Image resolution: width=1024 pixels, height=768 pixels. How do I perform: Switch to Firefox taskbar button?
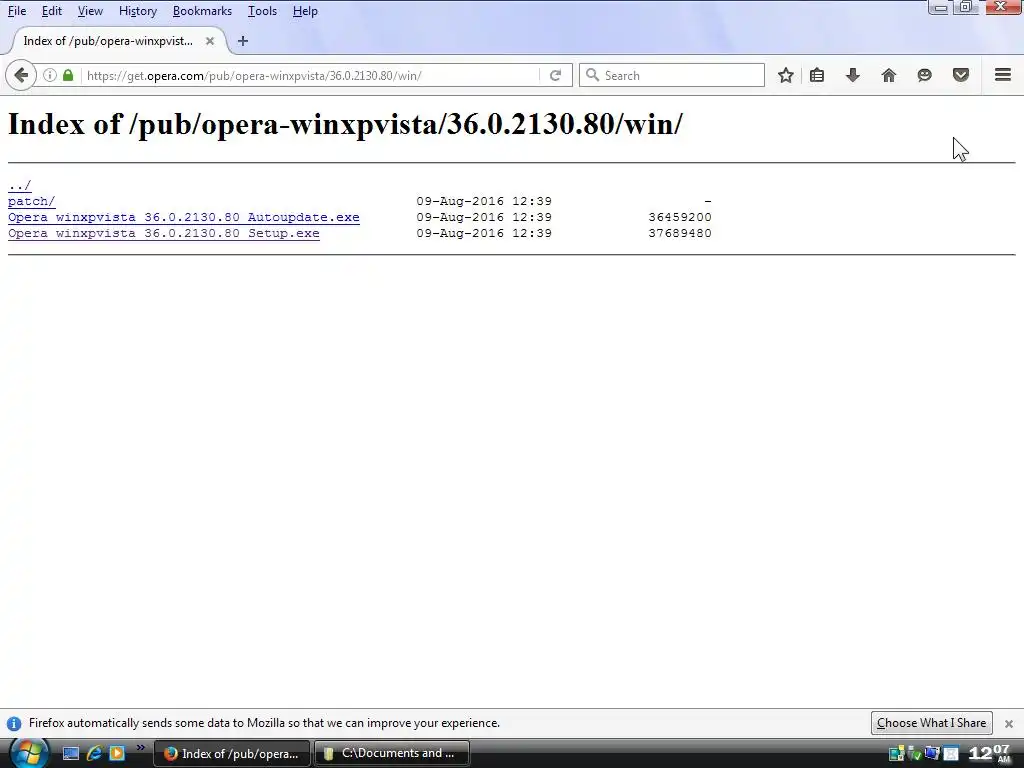(x=232, y=754)
